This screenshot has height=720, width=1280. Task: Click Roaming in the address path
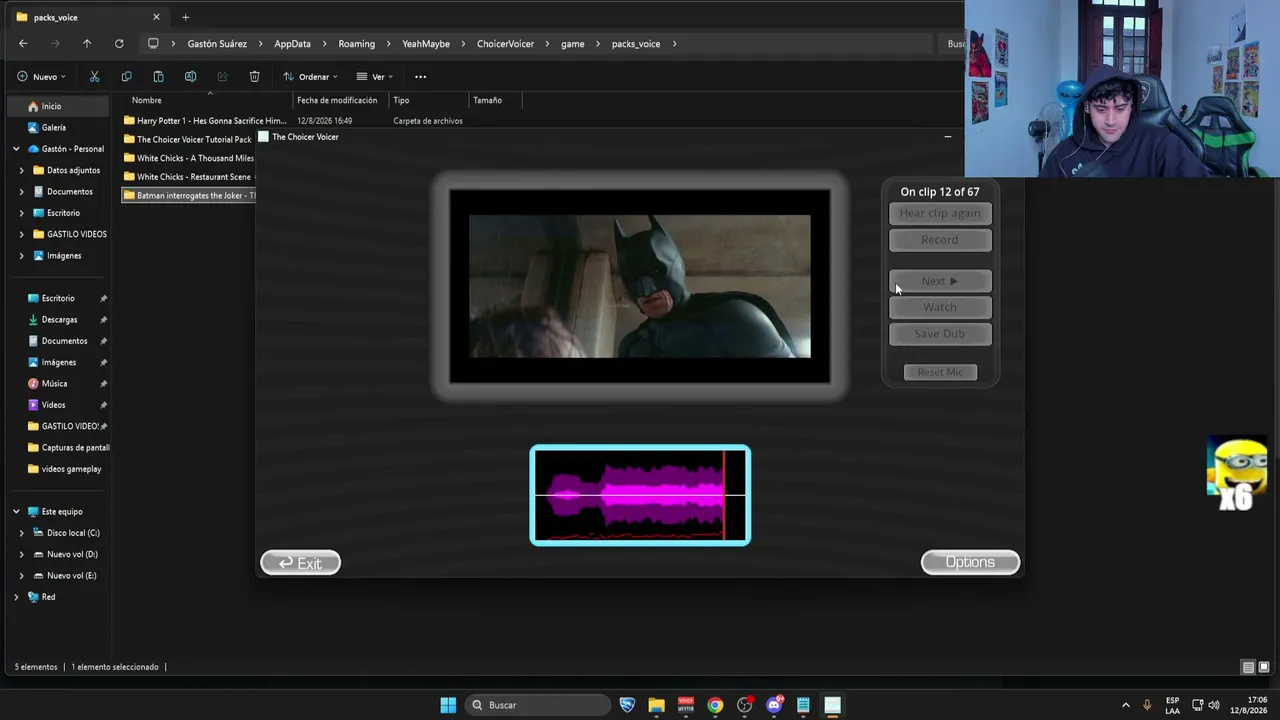(x=357, y=44)
